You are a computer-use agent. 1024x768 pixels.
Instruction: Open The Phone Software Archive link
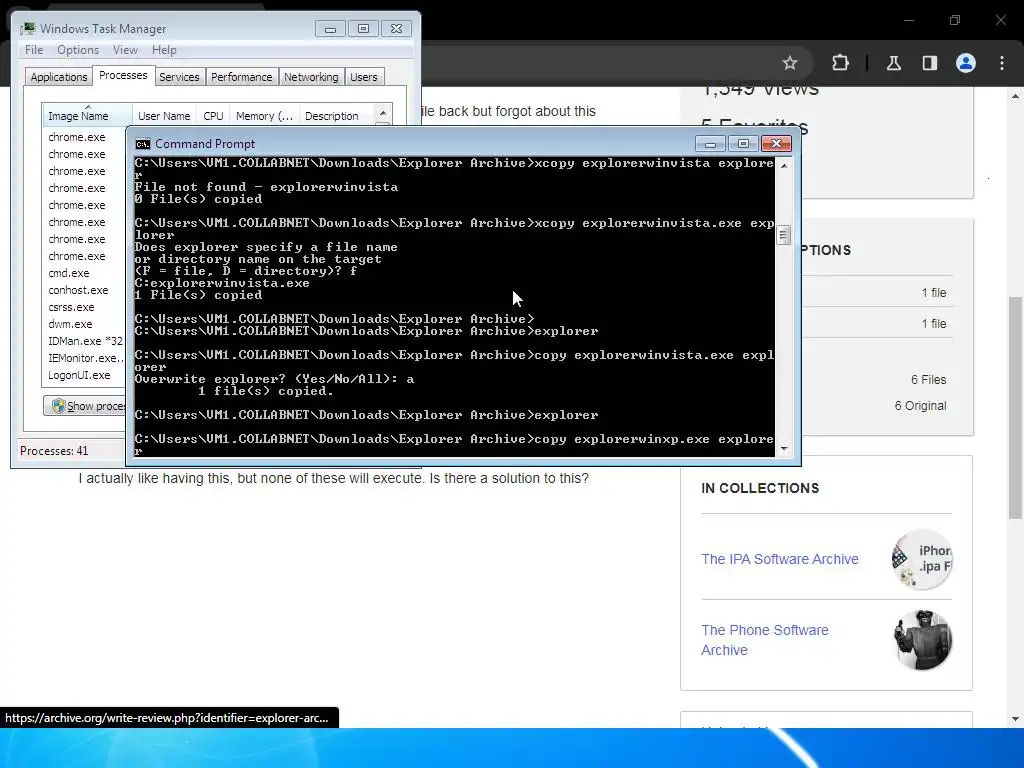tap(765, 640)
